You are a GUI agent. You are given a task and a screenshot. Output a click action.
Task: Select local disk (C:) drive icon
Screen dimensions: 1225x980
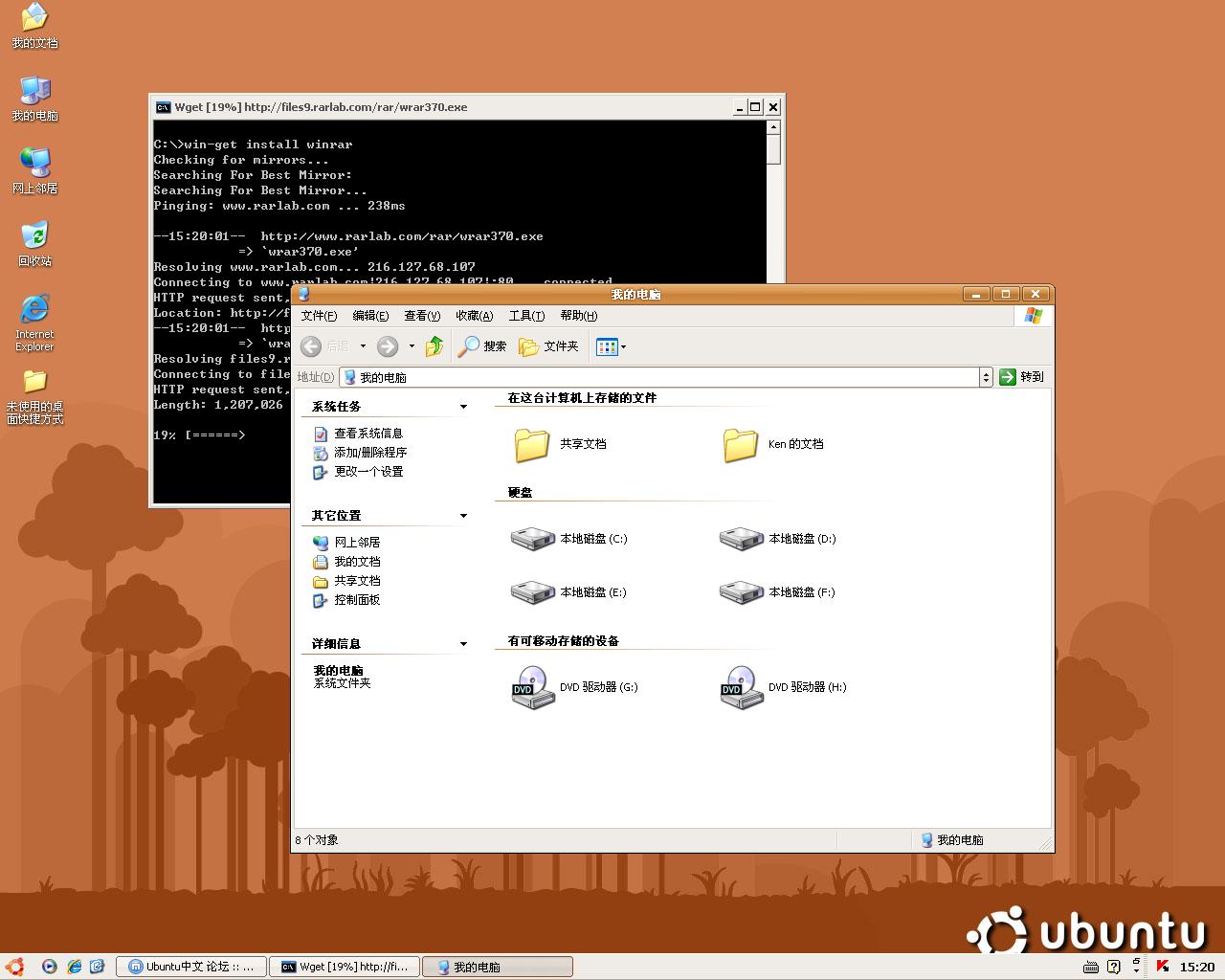[533, 539]
